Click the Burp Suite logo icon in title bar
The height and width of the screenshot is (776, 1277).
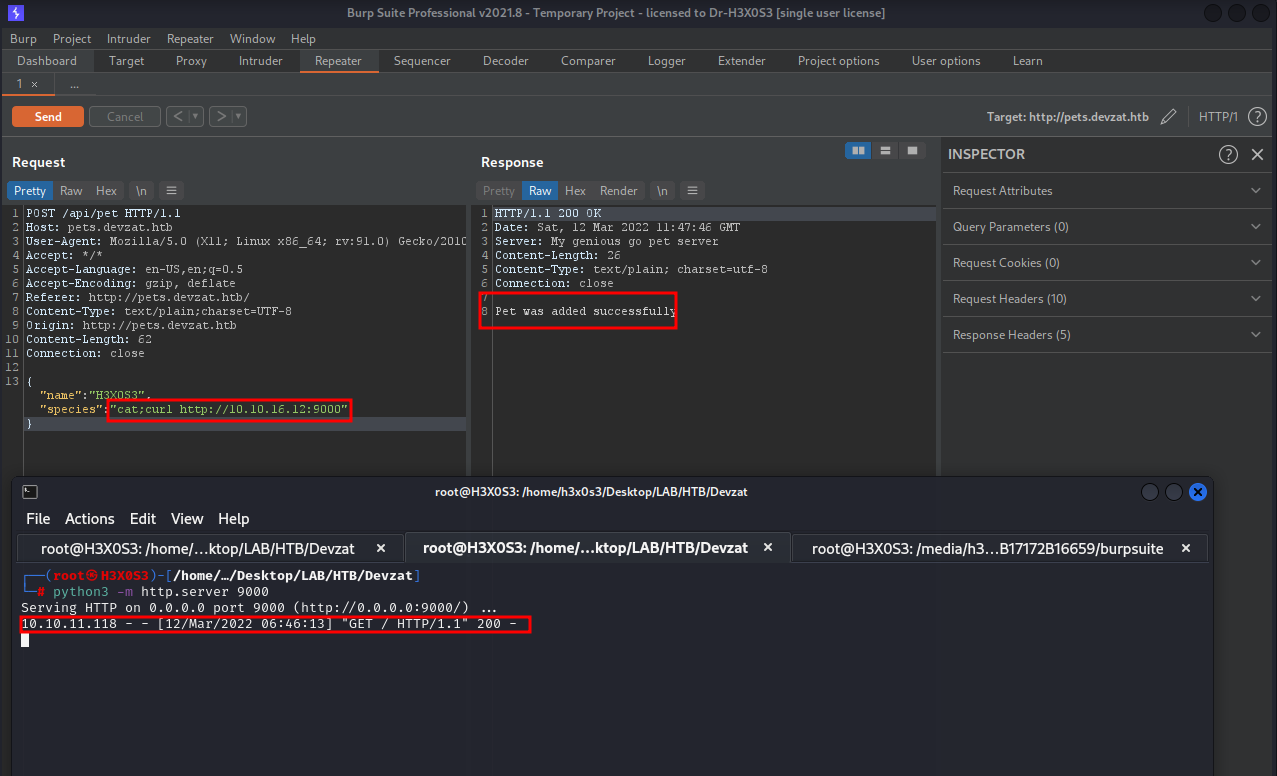16,13
